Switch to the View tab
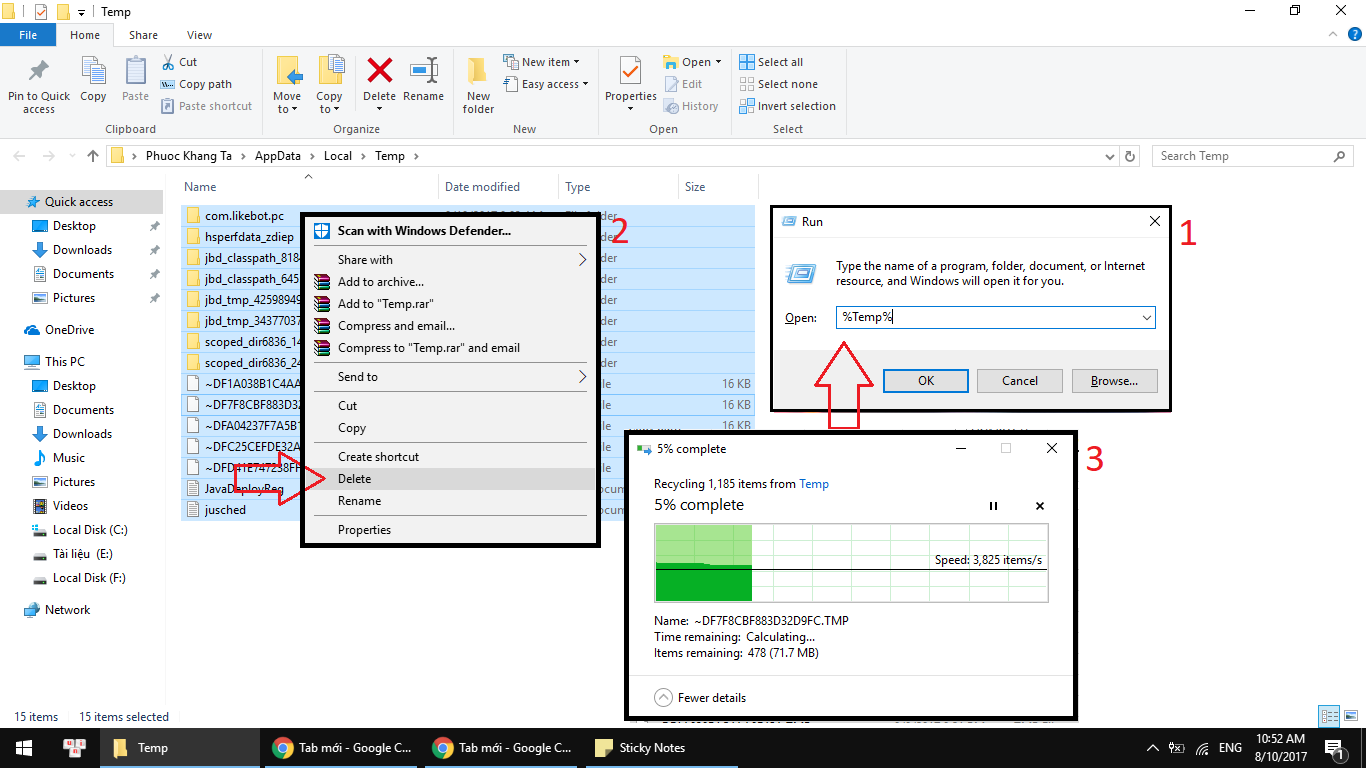 198,34
